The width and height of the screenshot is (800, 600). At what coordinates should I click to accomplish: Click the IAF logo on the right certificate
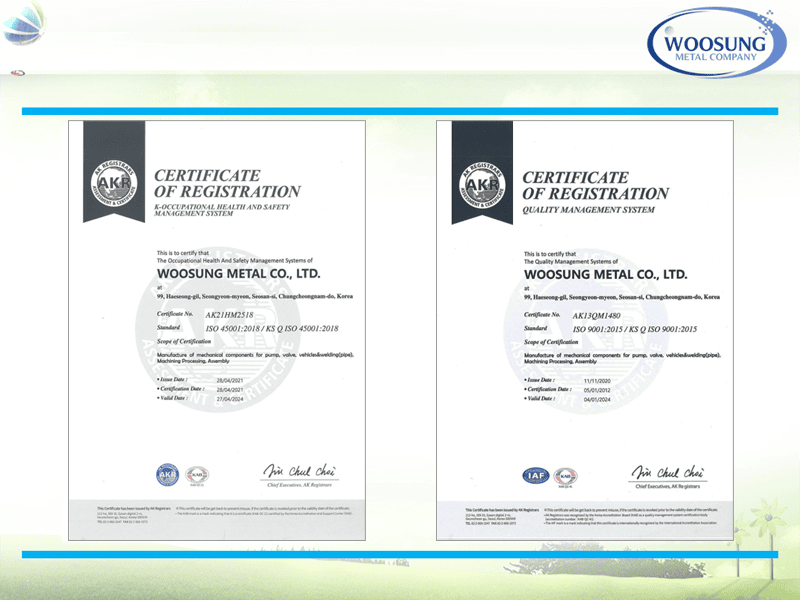(x=535, y=476)
